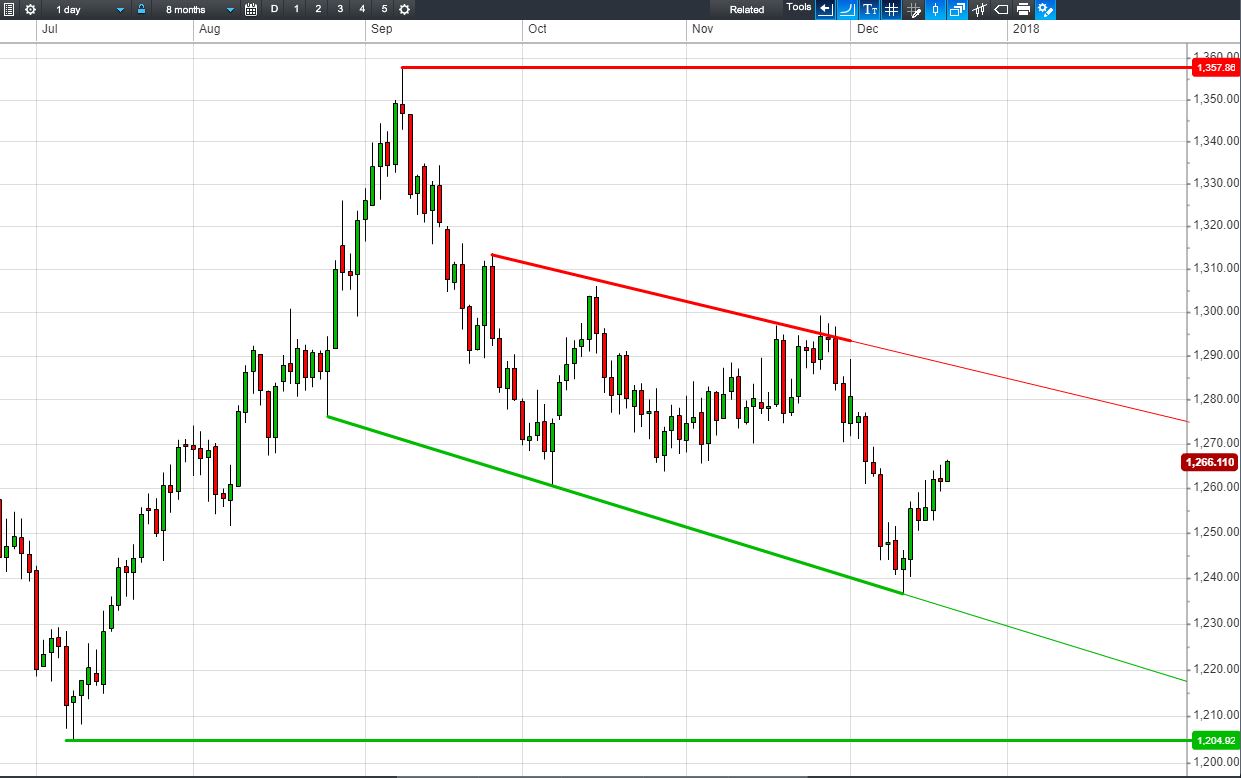Image resolution: width=1241 pixels, height=778 pixels.
Task: Select preset number 5
Action: pos(384,8)
